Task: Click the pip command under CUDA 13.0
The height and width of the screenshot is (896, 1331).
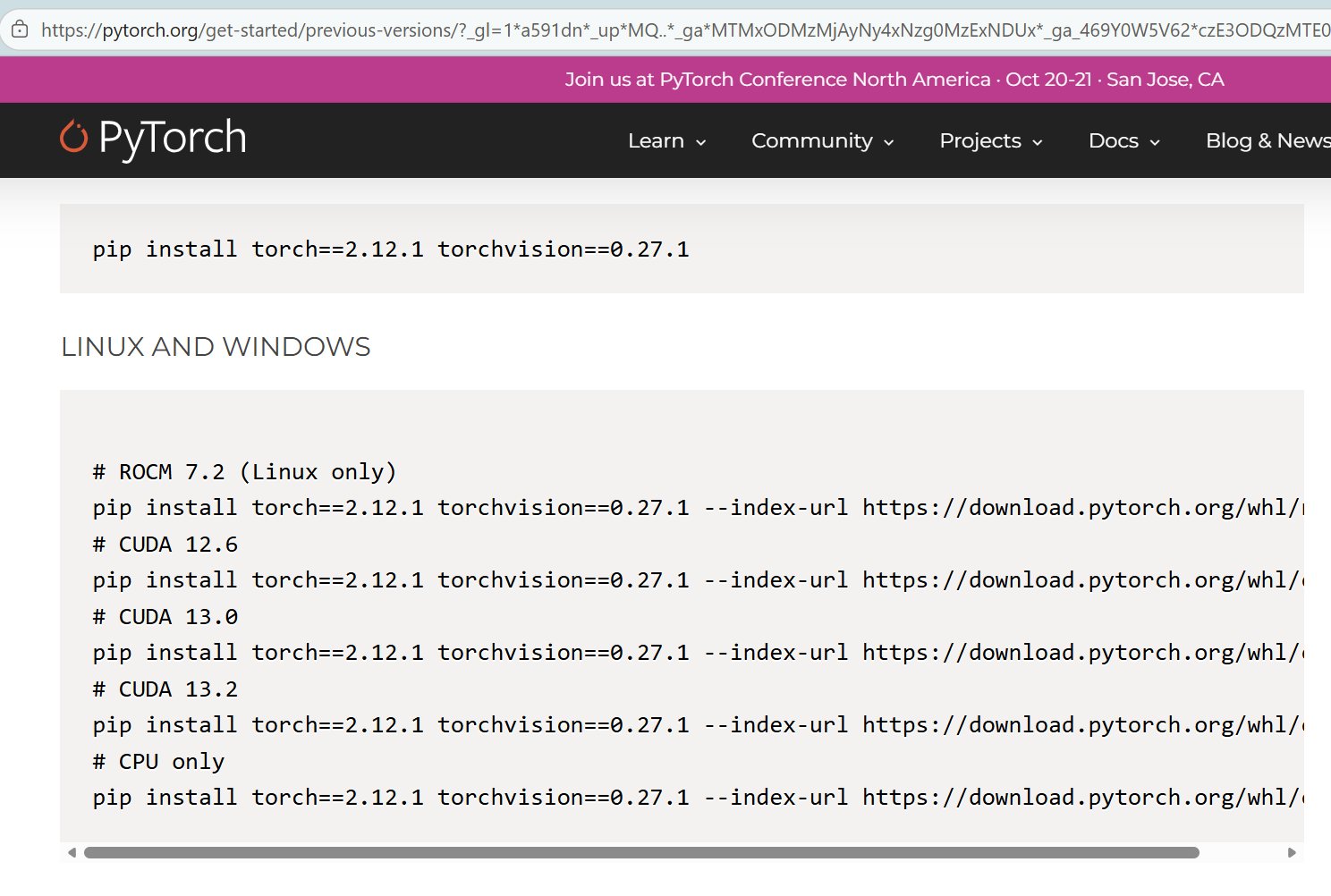Action: click(x=698, y=653)
